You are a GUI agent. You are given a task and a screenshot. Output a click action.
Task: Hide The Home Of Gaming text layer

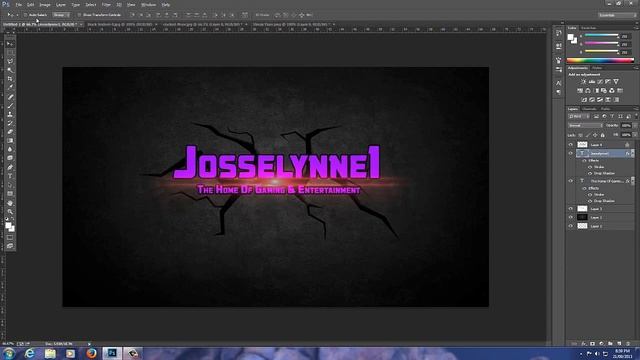pyautogui.click(x=571, y=181)
